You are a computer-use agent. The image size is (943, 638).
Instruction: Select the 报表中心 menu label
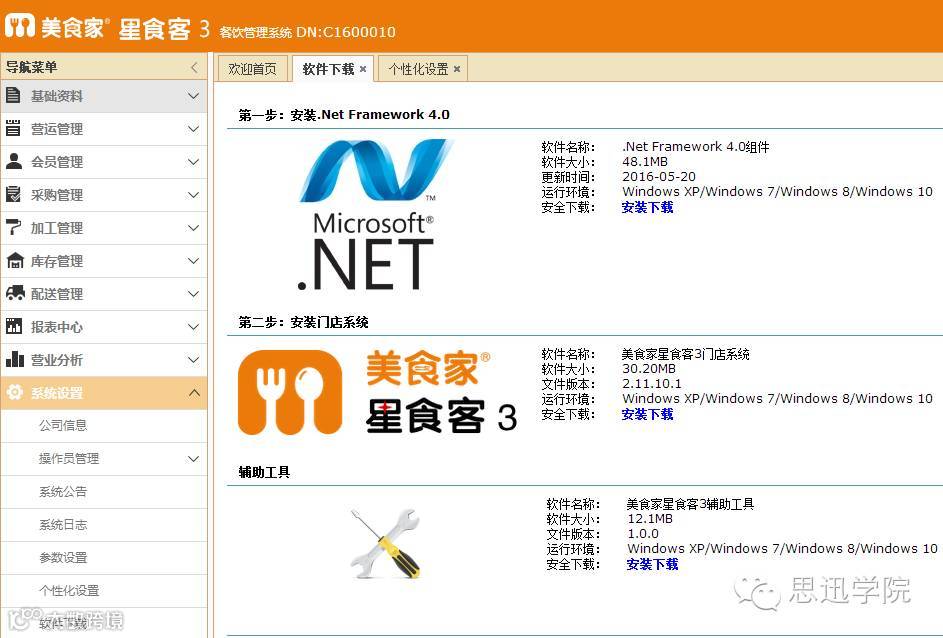coord(57,327)
